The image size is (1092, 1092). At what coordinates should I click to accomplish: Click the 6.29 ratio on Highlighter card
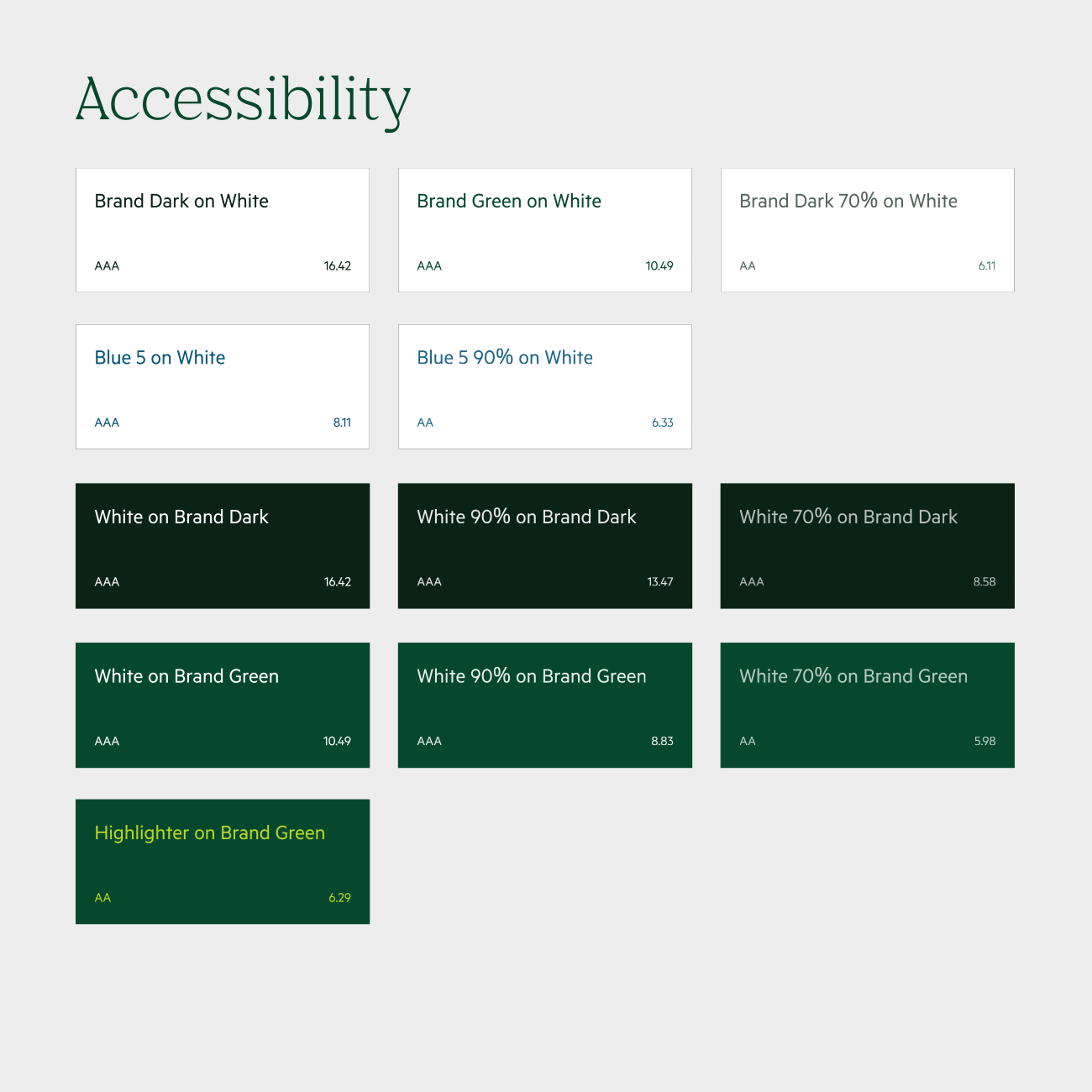(339, 897)
